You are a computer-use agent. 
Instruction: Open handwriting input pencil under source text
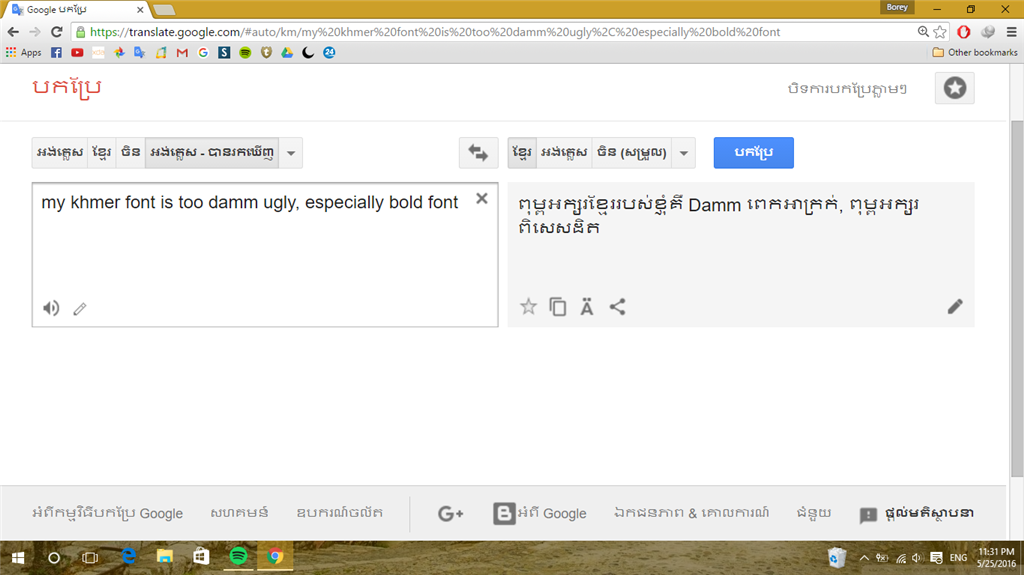click(x=80, y=308)
